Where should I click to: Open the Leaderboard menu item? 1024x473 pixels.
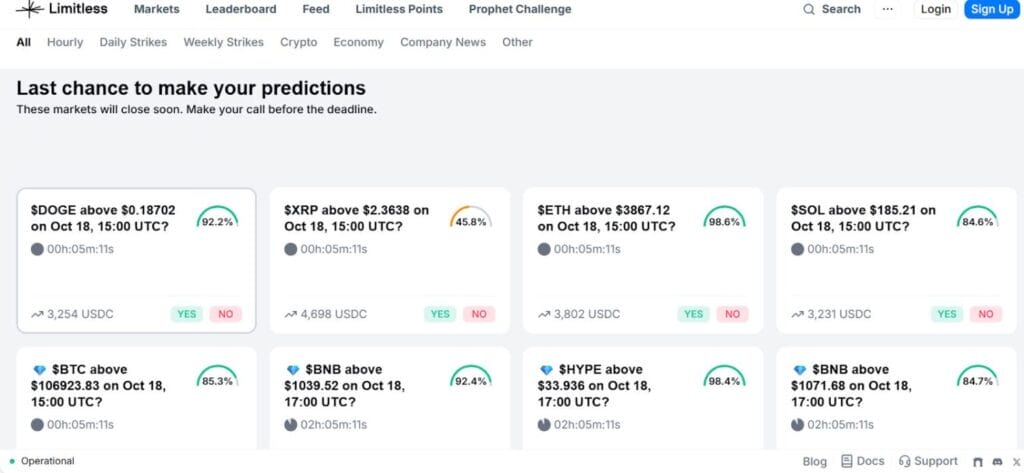pyautogui.click(x=241, y=9)
